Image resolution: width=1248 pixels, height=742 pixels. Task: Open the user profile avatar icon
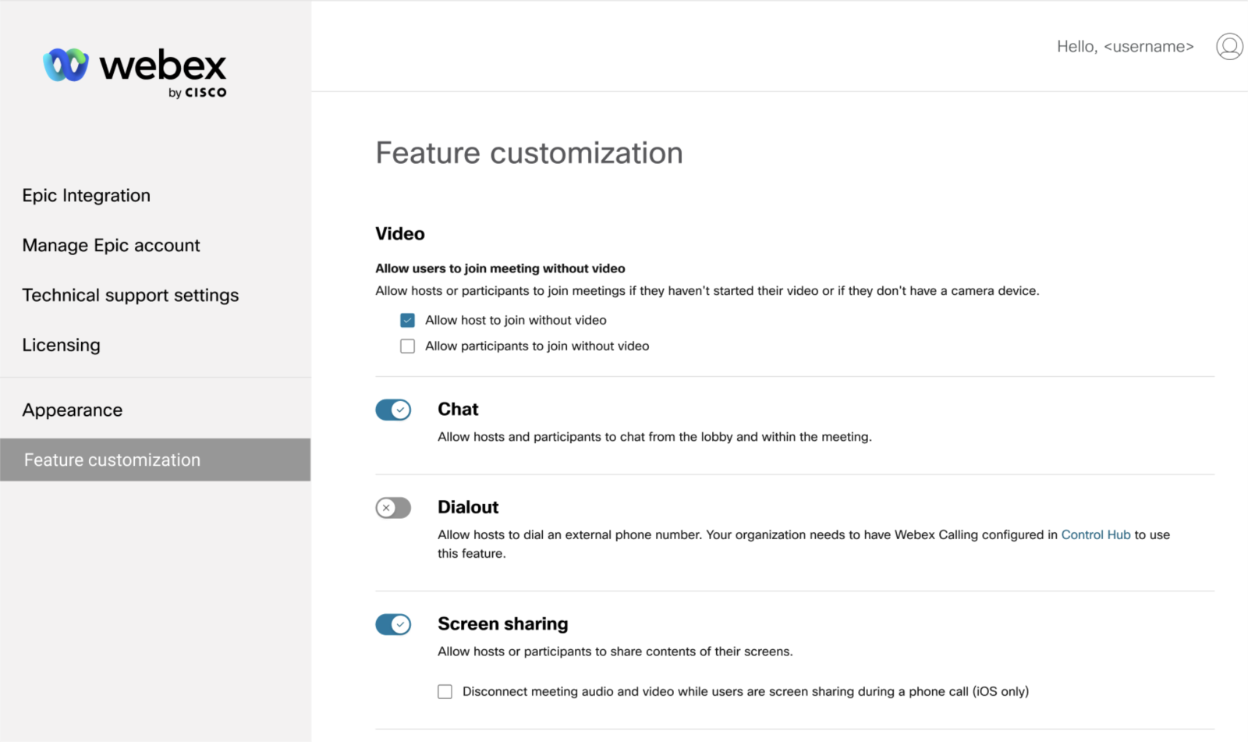(x=1229, y=46)
